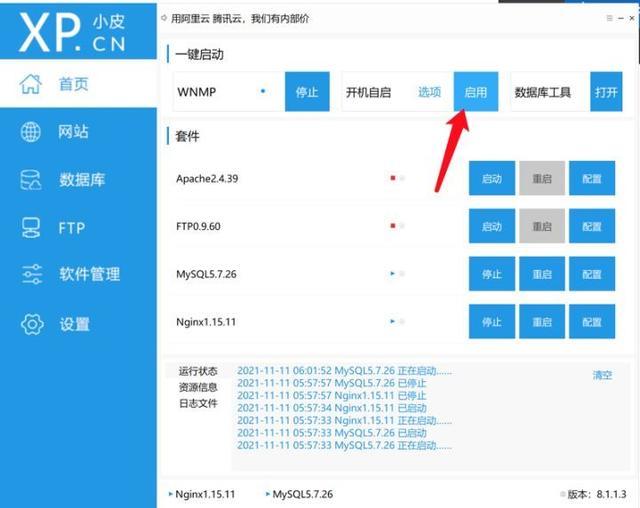Click the XP.CN logo
640x508 pixels.
point(72,32)
